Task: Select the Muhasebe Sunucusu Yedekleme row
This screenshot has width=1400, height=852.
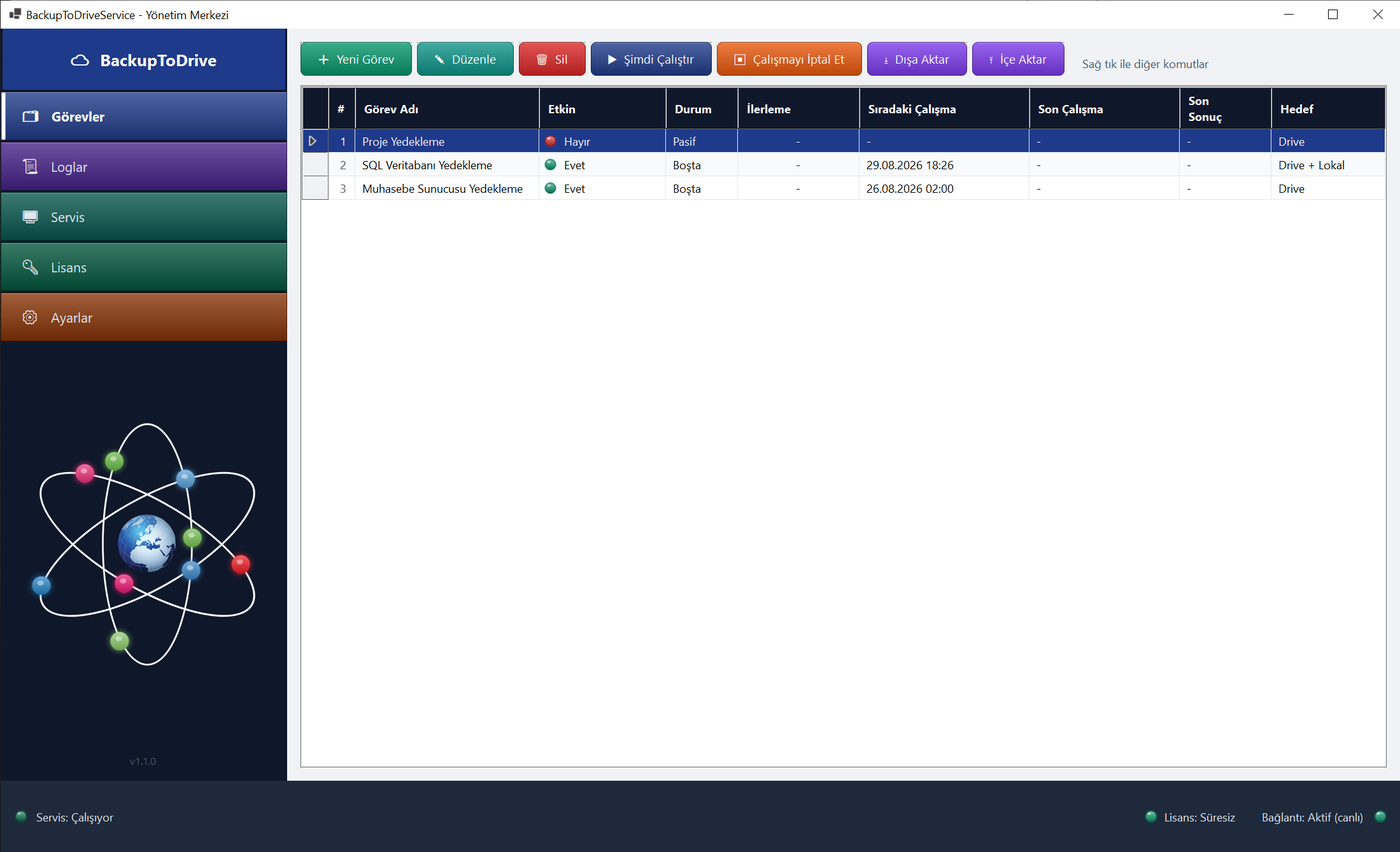Action: point(843,188)
